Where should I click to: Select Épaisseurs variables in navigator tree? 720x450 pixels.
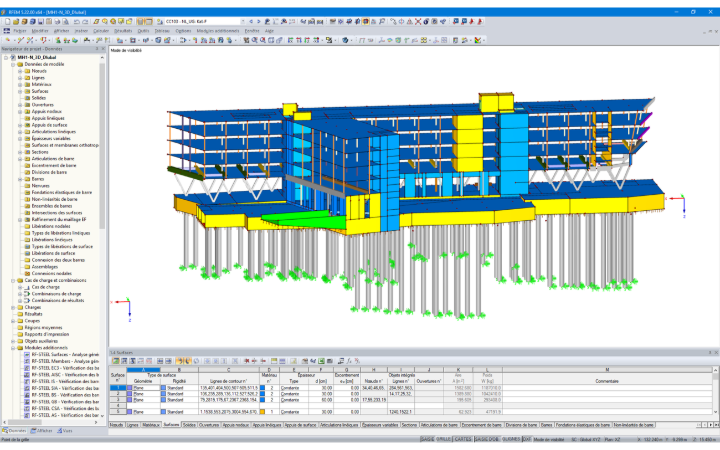[x=51, y=139]
